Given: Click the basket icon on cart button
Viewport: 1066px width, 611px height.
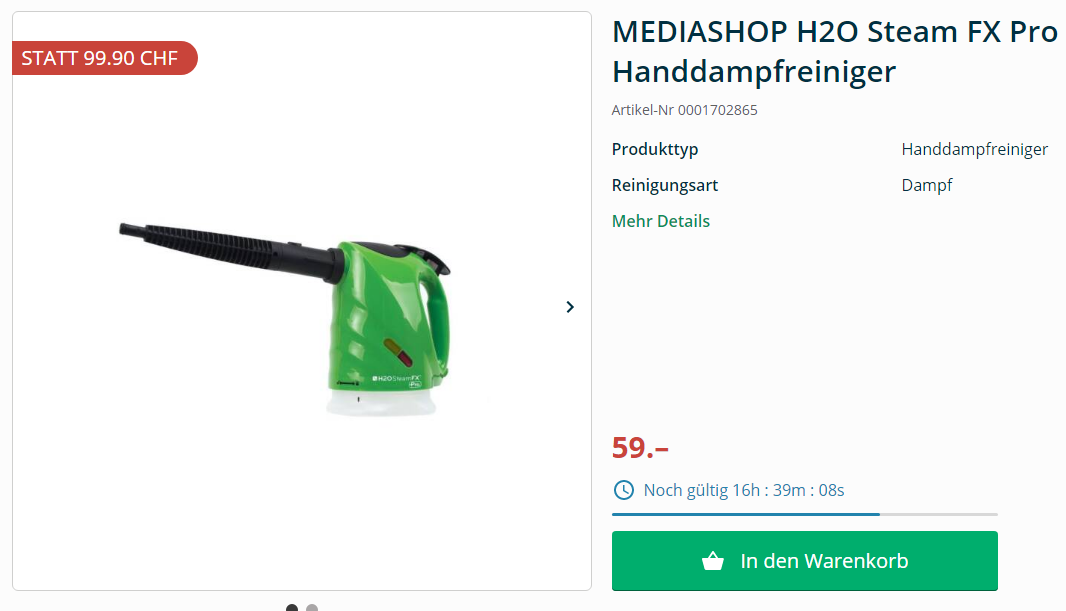Looking at the screenshot, I should pyautogui.click(x=712, y=561).
